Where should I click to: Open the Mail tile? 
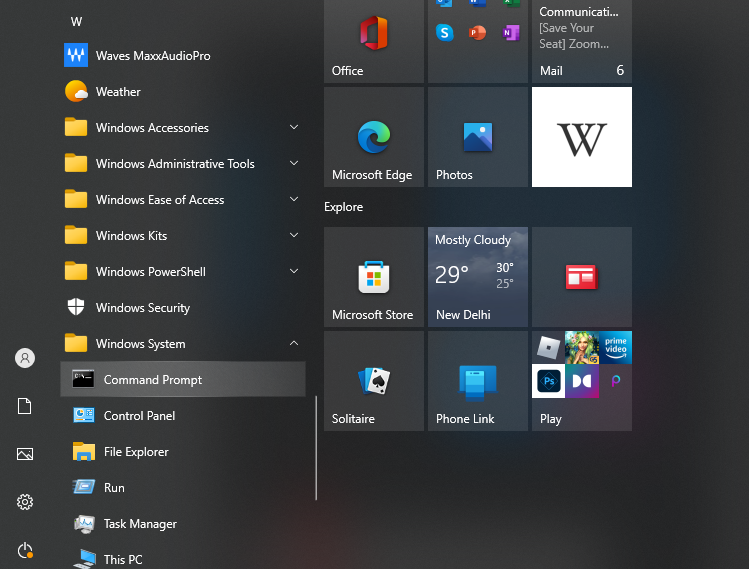[582, 40]
